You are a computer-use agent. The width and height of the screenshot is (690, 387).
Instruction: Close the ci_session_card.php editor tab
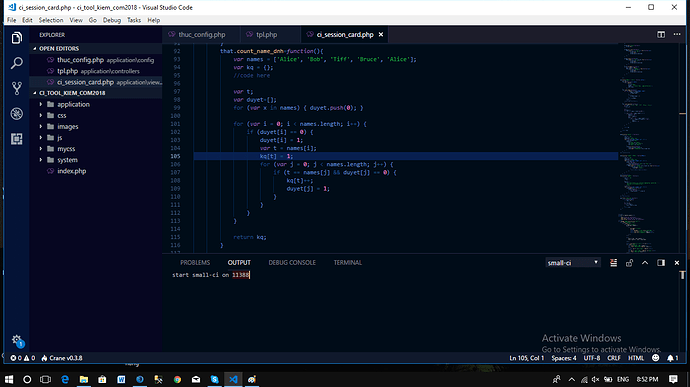click(381, 34)
